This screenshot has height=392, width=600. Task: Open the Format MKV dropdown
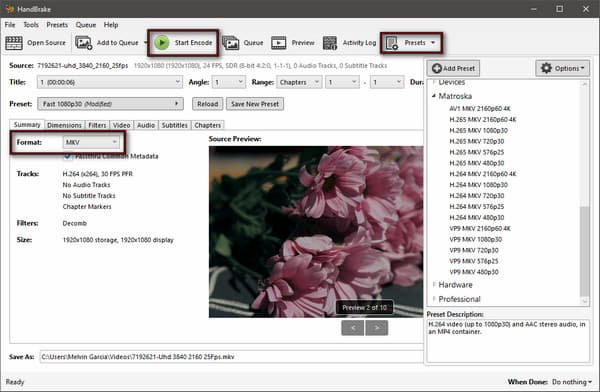(91, 142)
